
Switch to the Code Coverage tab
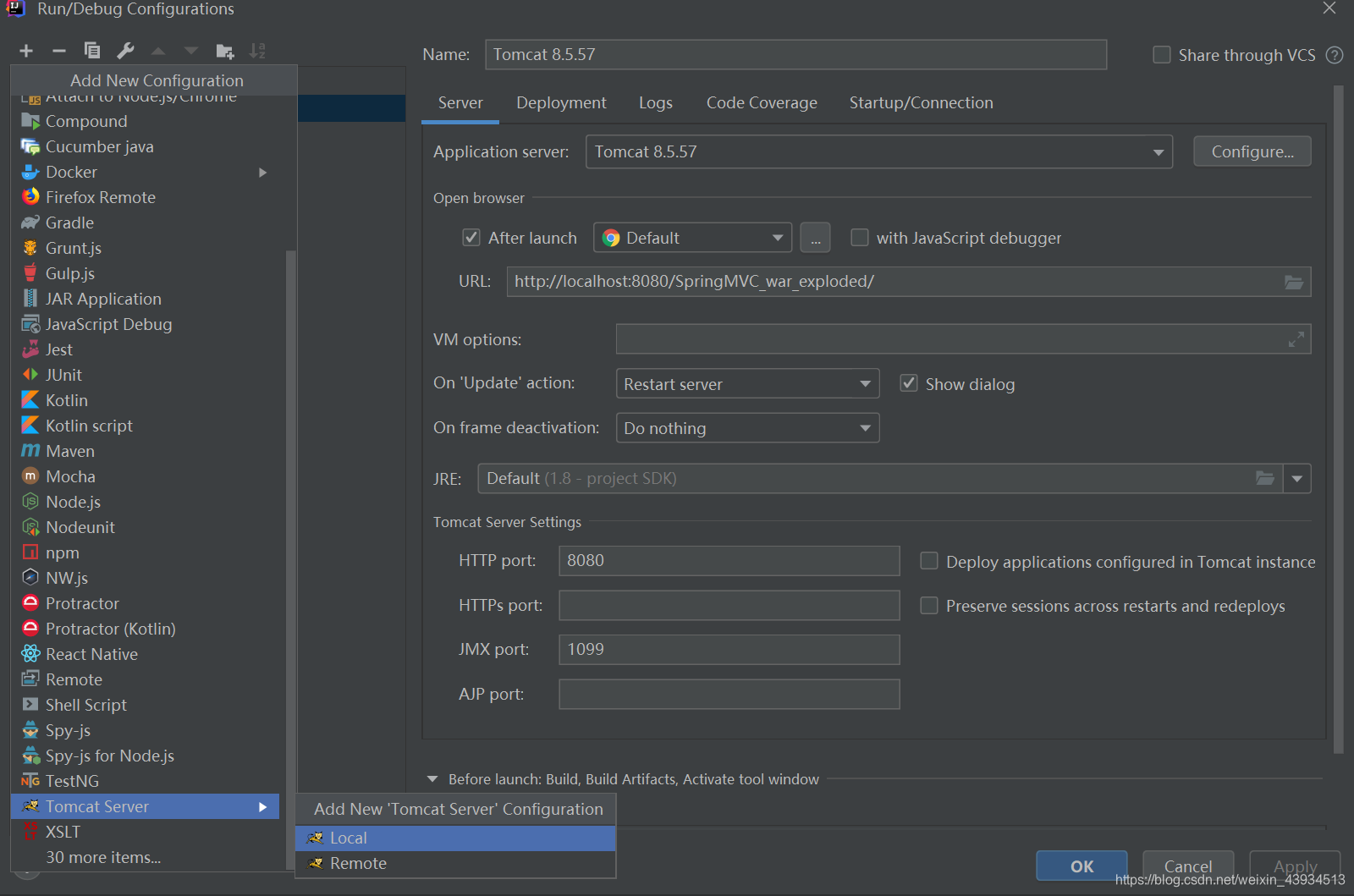[762, 102]
